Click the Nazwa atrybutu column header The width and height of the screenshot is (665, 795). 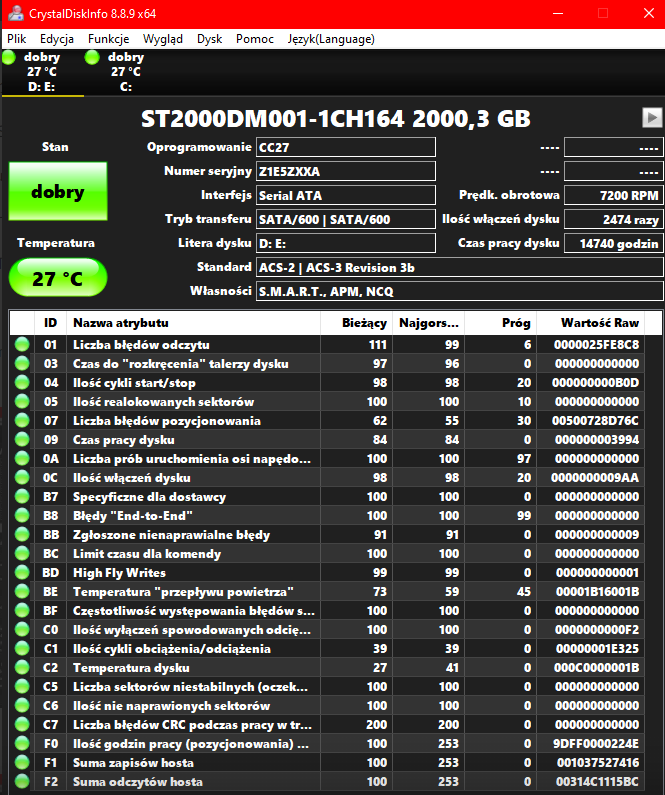(x=193, y=323)
